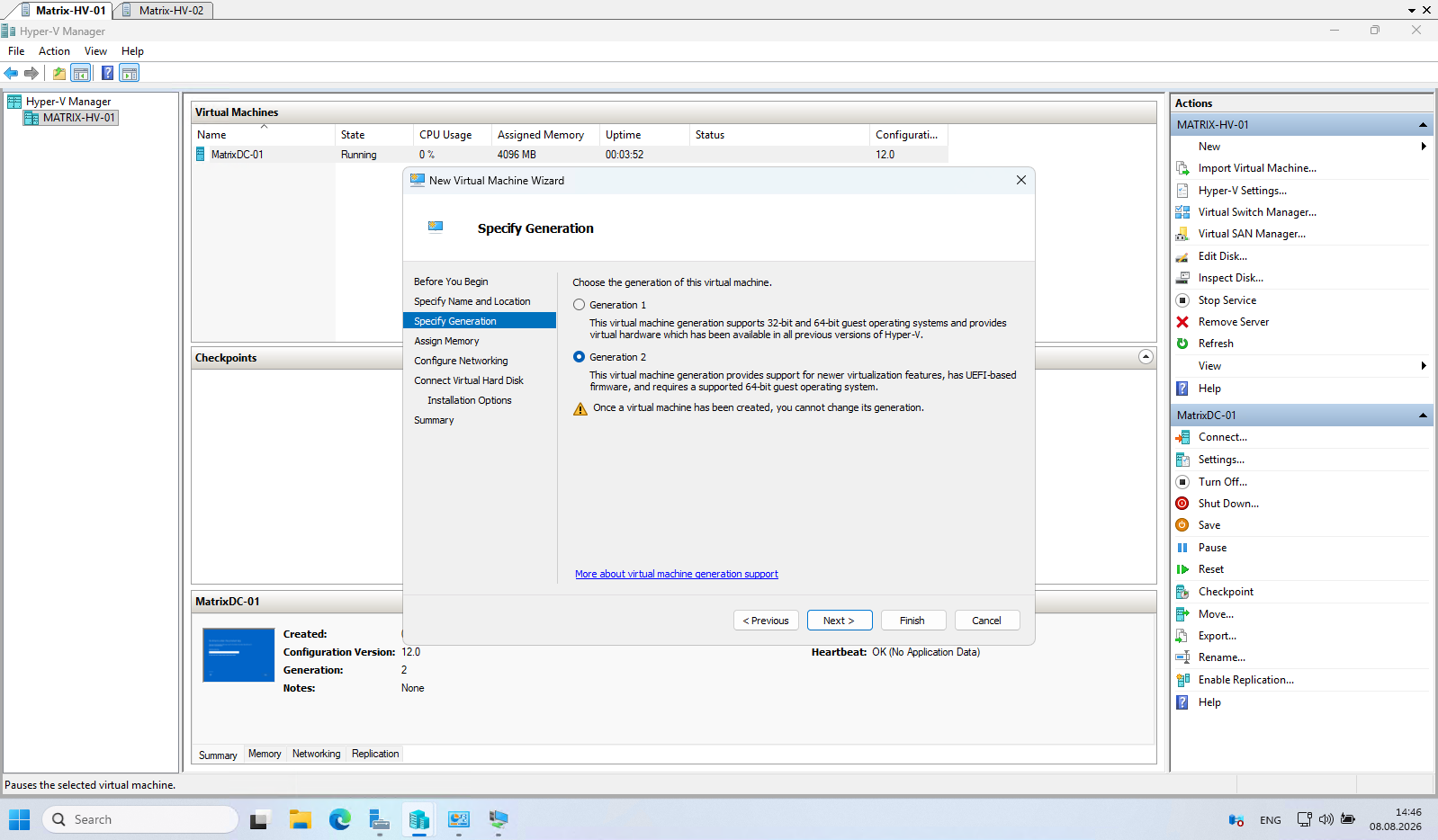The height and width of the screenshot is (840, 1438).
Task: Sort by the CPU Usage column header
Action: click(453, 135)
